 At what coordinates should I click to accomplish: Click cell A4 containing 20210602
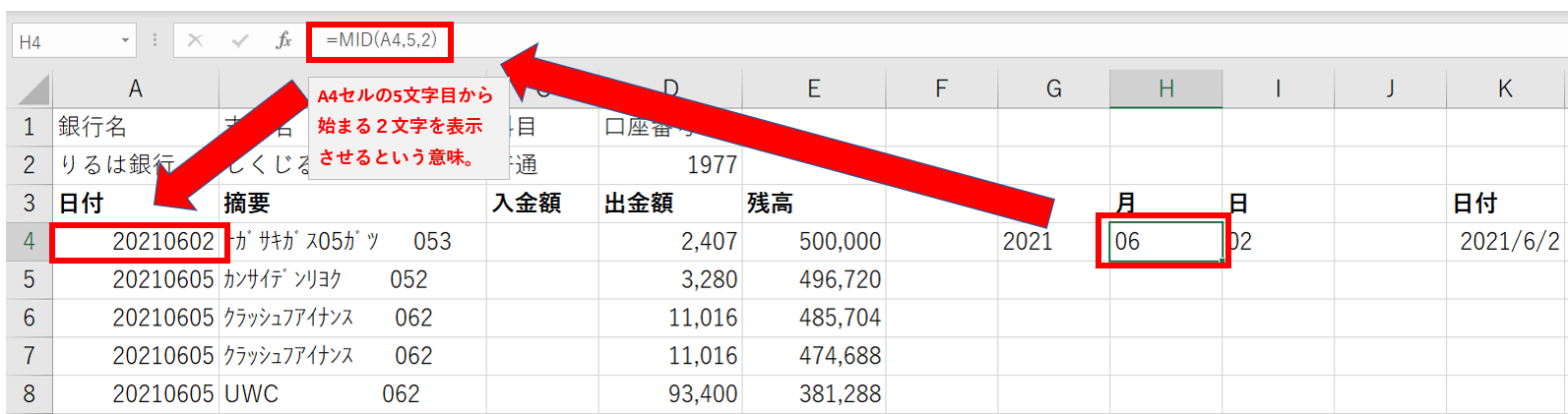click(138, 242)
